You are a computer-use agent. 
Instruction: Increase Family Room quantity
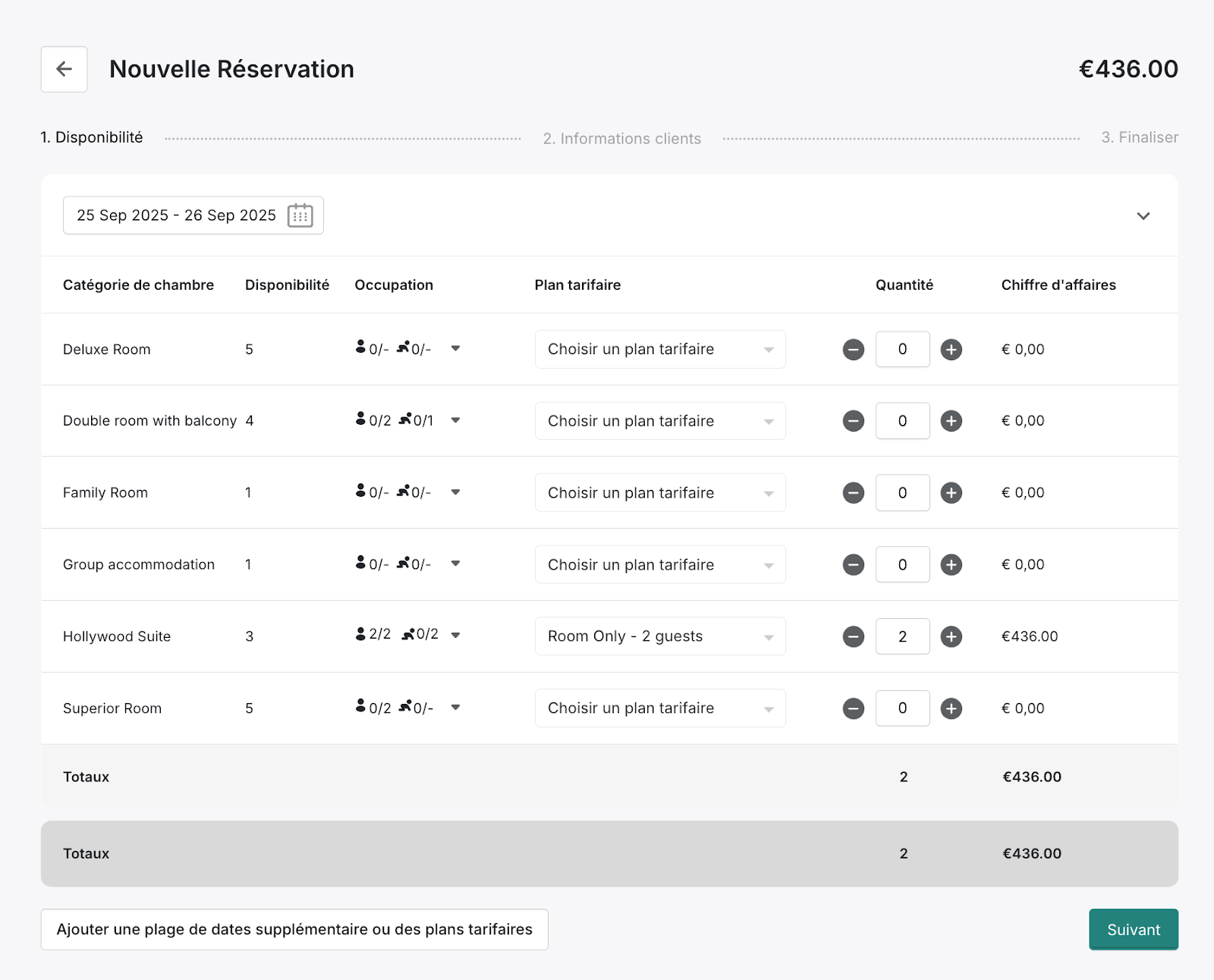click(x=951, y=493)
